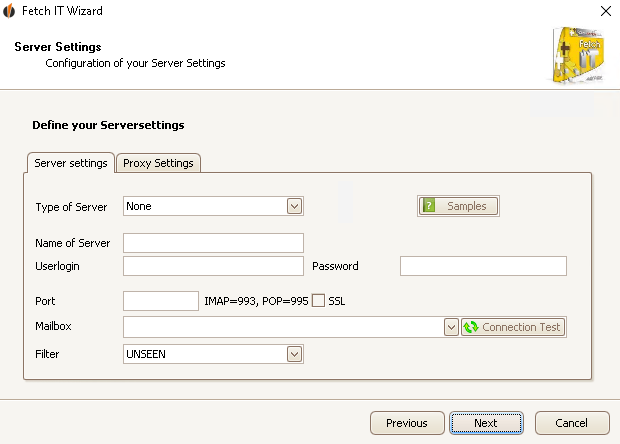Click the Mailbox combo box text area
This screenshot has width=620, height=444.
284,327
